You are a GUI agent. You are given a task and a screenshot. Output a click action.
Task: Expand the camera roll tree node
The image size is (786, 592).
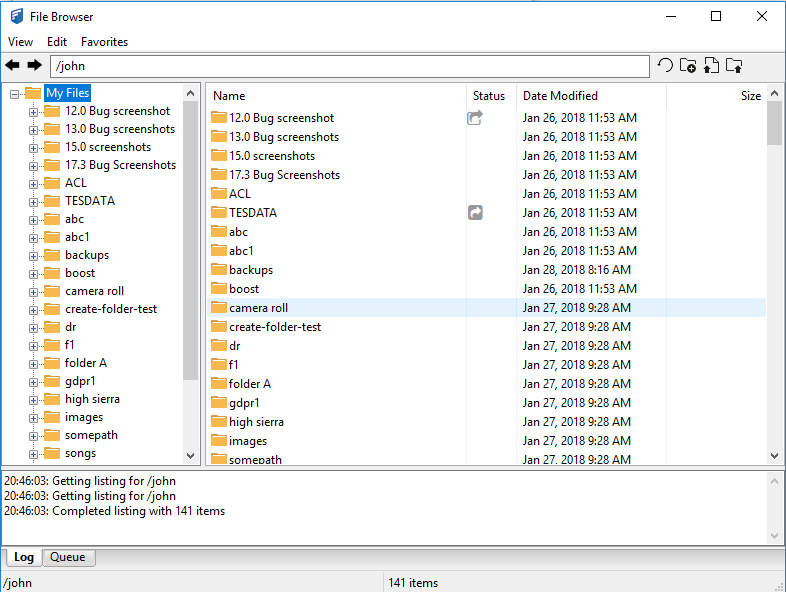33,292
